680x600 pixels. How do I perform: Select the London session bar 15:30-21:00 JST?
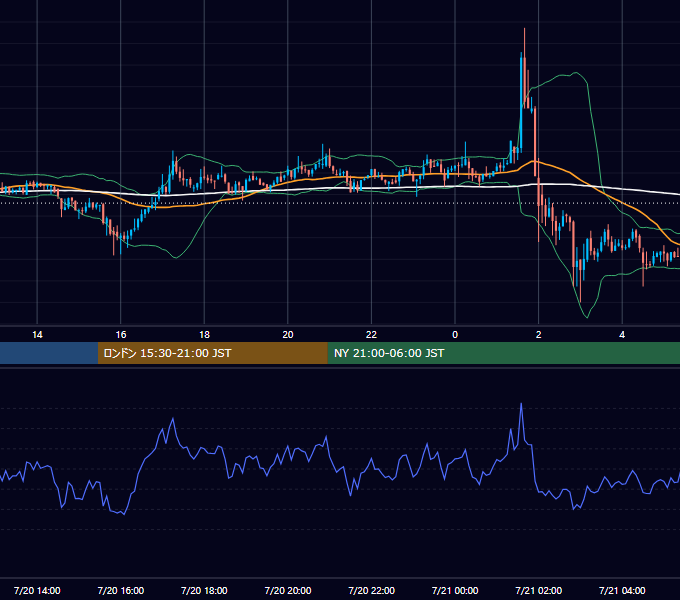tap(212, 353)
